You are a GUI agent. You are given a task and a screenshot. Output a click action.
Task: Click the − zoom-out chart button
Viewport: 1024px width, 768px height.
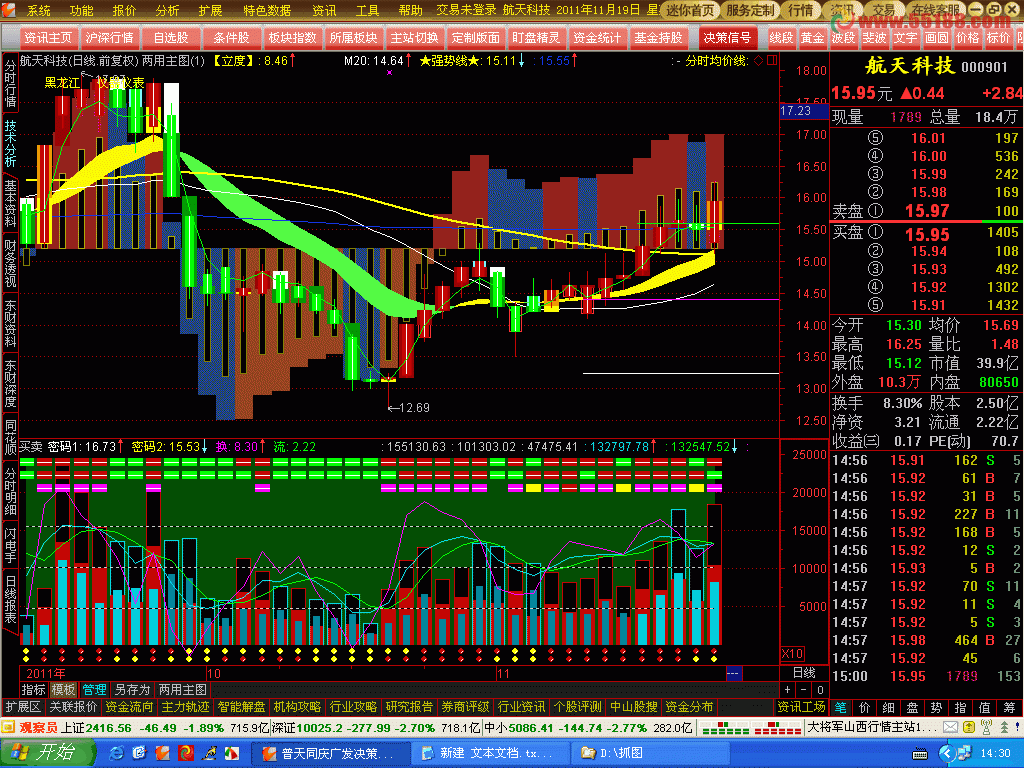804,690
